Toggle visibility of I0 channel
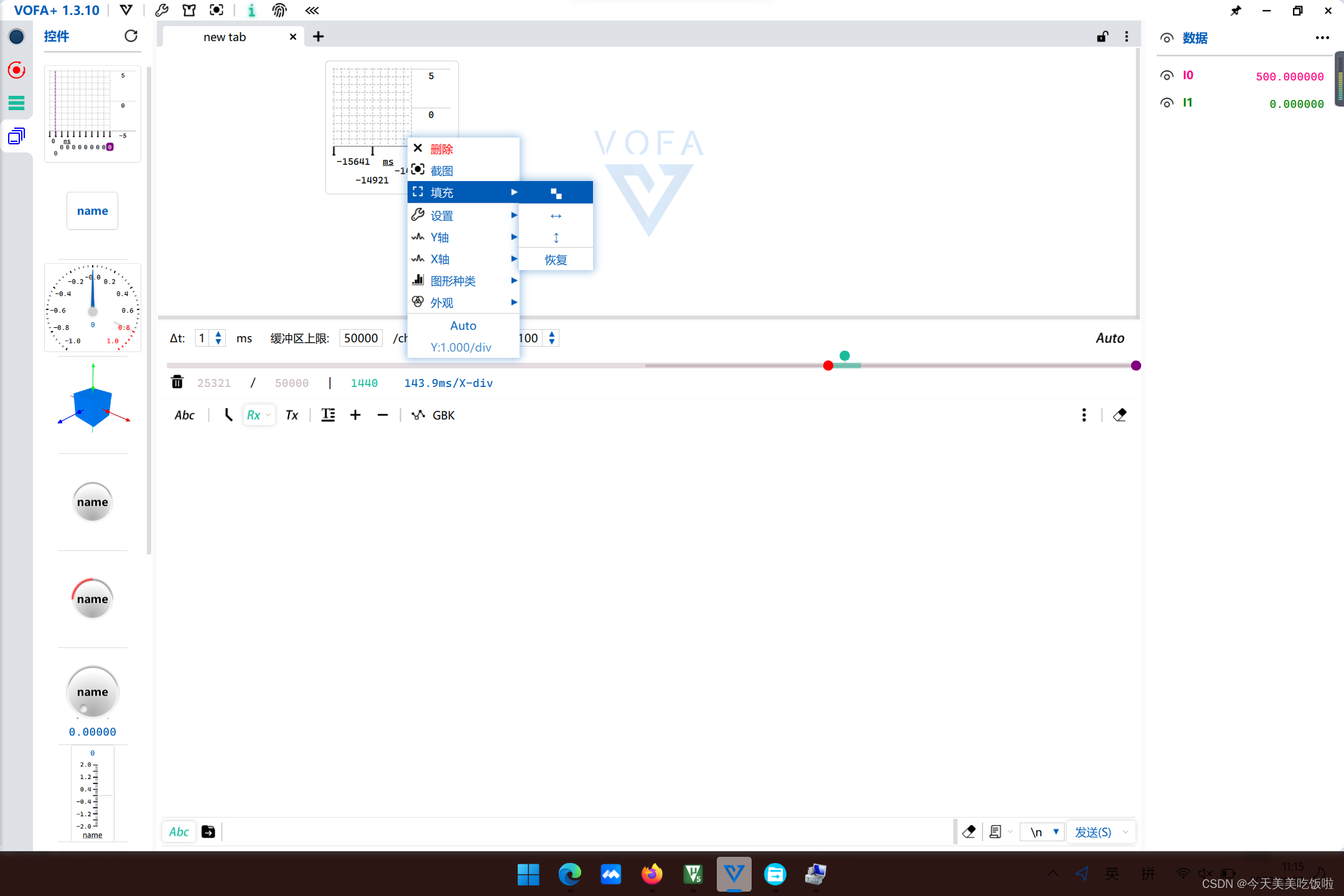Screen dimensions: 1344x896 tap(1167, 75)
